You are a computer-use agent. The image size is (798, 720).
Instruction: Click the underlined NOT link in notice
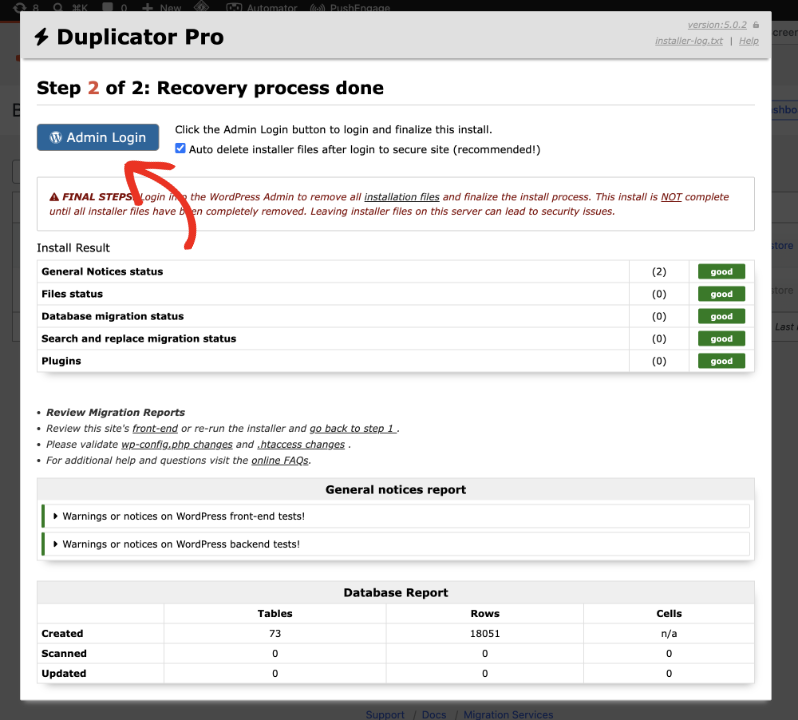point(671,197)
